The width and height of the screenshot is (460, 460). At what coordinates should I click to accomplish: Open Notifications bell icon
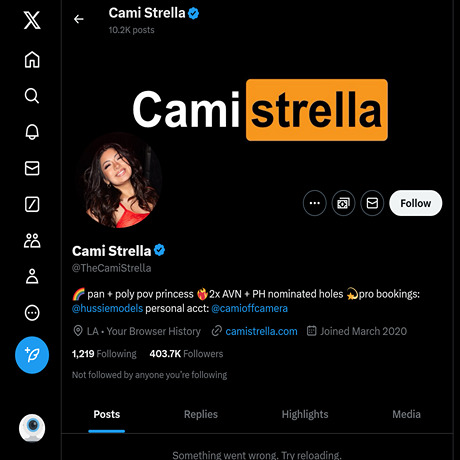pyautogui.click(x=32, y=132)
